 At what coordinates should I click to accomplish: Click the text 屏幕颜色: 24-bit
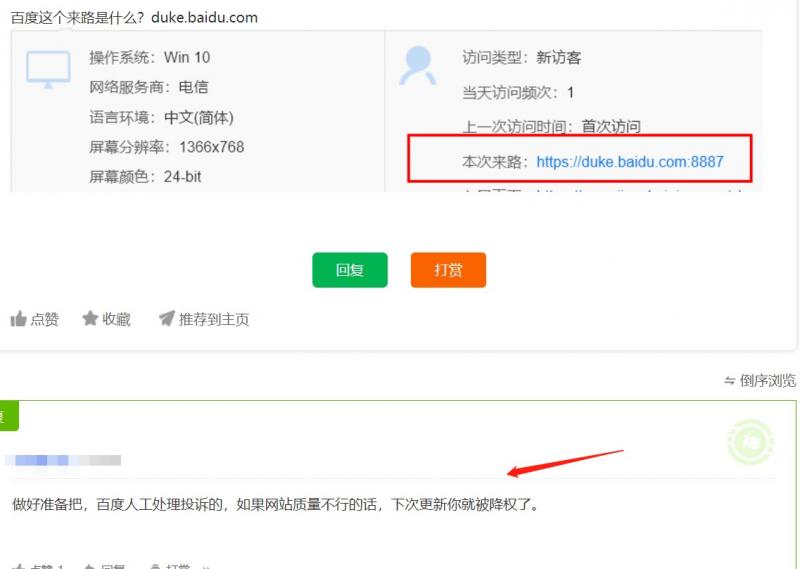pos(145,177)
